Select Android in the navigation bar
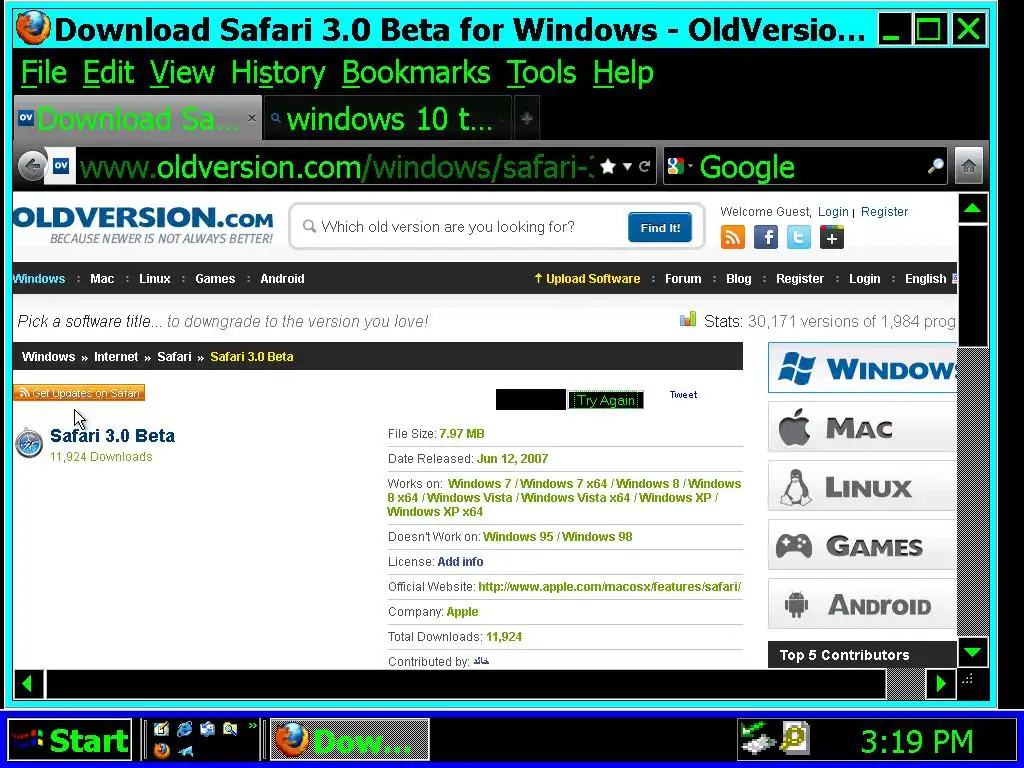This screenshot has width=1024, height=768. pyautogui.click(x=282, y=279)
